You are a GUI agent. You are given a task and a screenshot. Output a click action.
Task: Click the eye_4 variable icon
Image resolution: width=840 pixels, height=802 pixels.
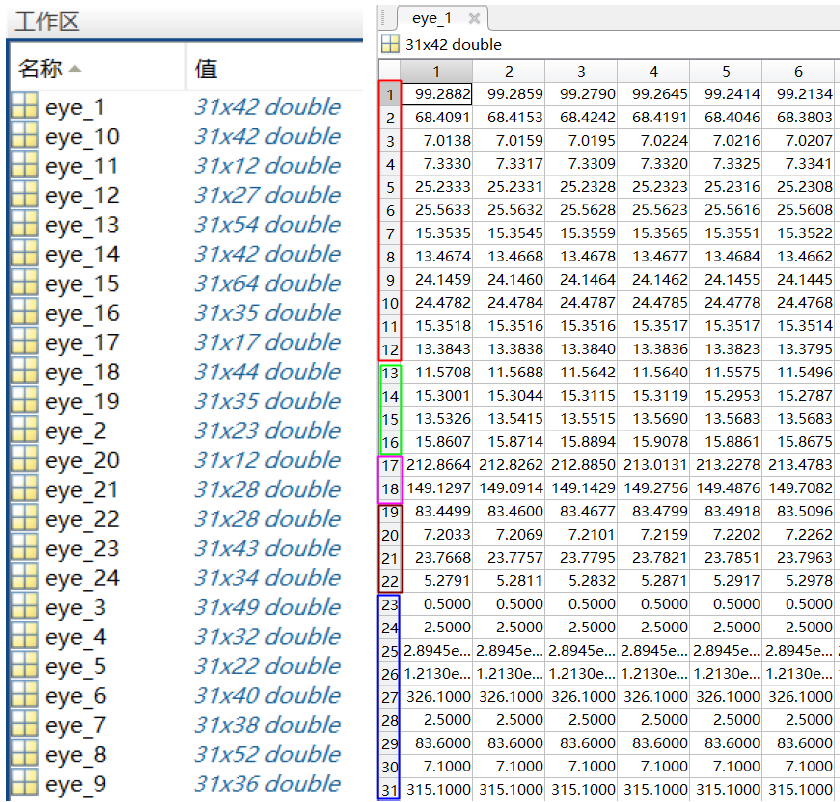tap(25, 635)
